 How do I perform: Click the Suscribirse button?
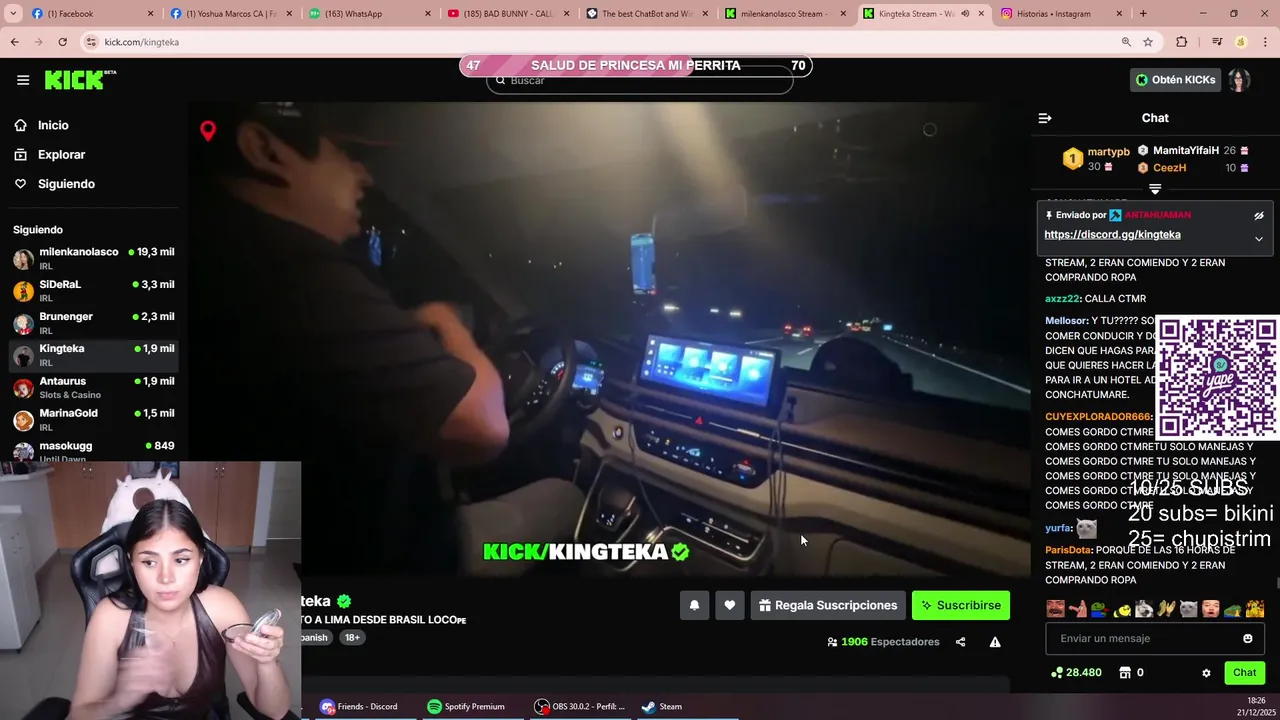coord(961,605)
